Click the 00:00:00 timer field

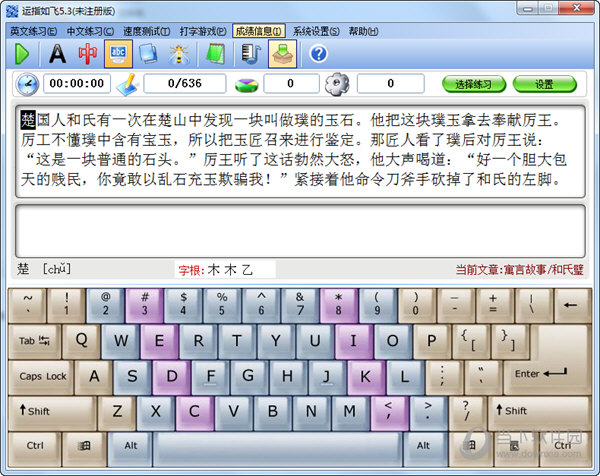point(77,83)
